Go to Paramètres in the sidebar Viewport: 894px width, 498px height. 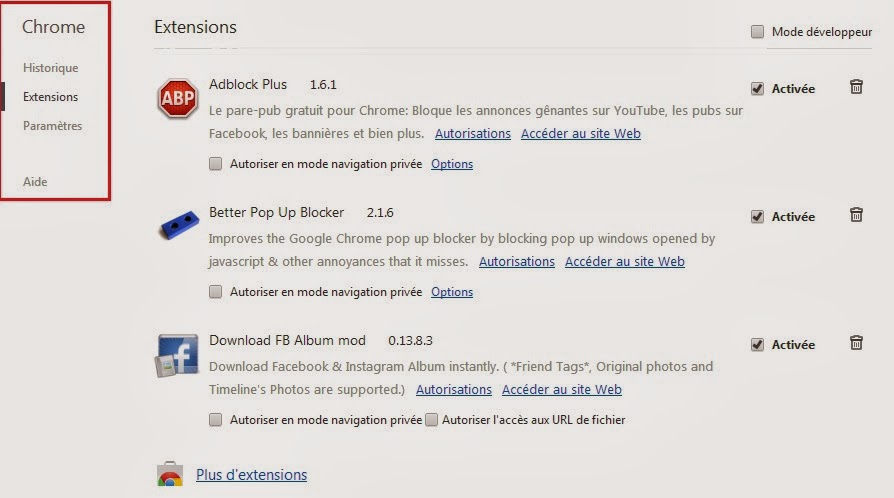[x=52, y=126]
